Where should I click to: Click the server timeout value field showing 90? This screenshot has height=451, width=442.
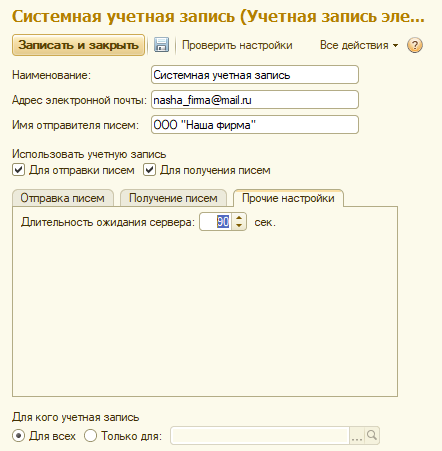(216, 222)
